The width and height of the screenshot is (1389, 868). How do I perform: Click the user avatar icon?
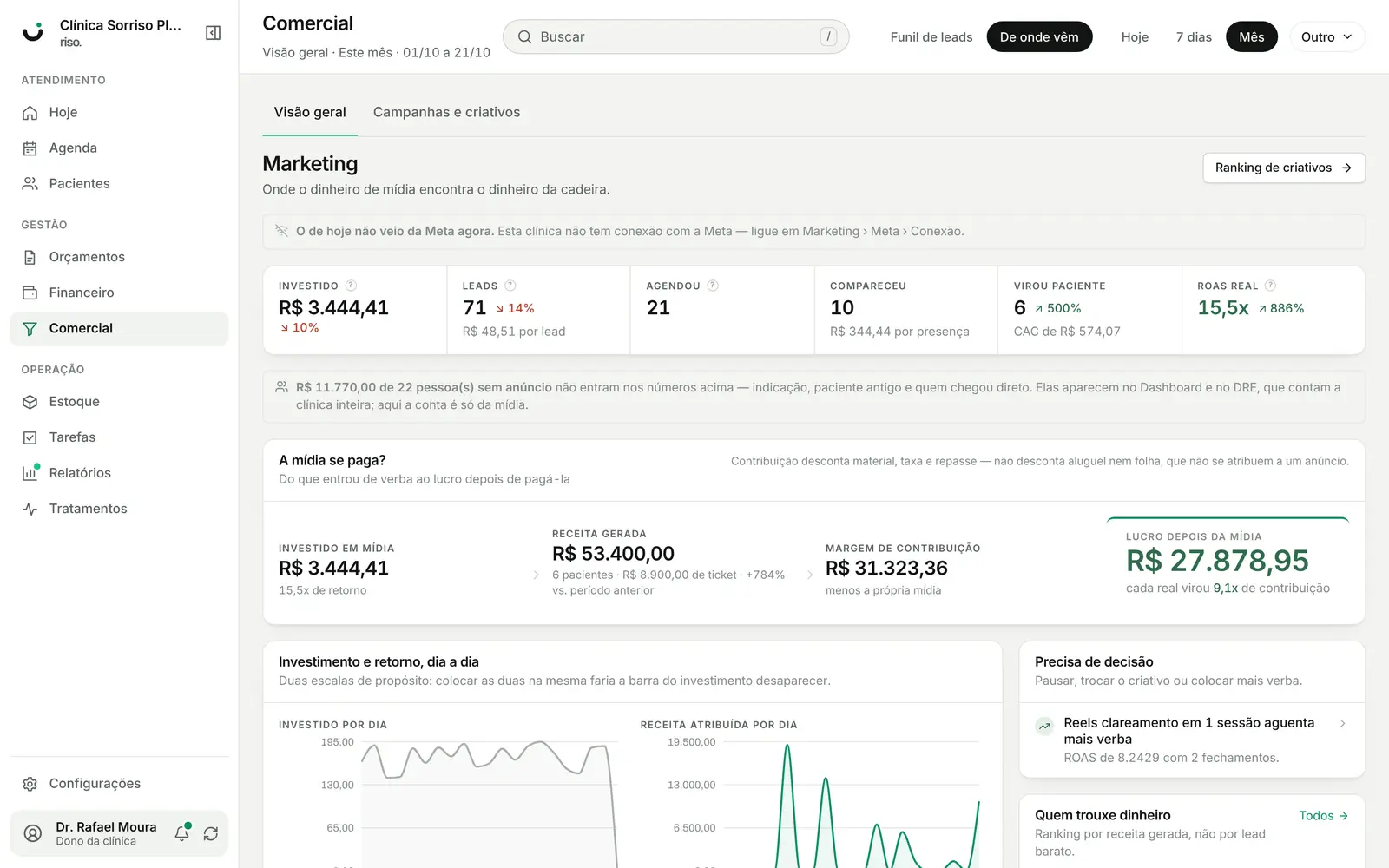(33, 833)
